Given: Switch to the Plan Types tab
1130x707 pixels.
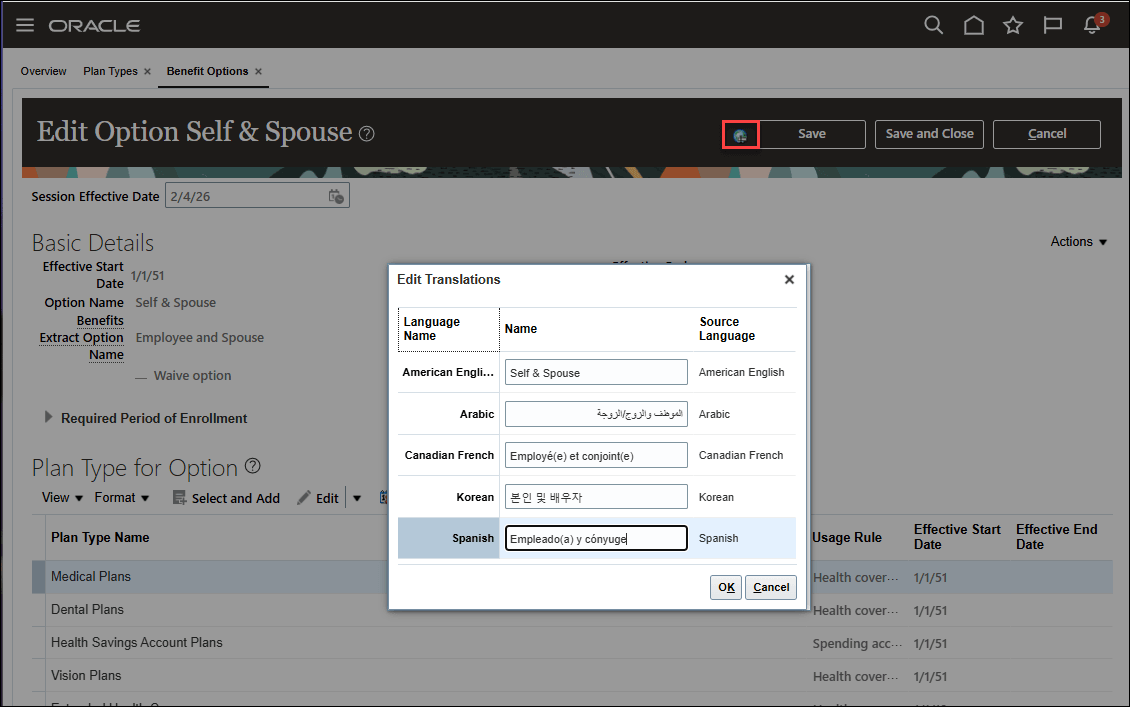Looking at the screenshot, I should [x=110, y=71].
